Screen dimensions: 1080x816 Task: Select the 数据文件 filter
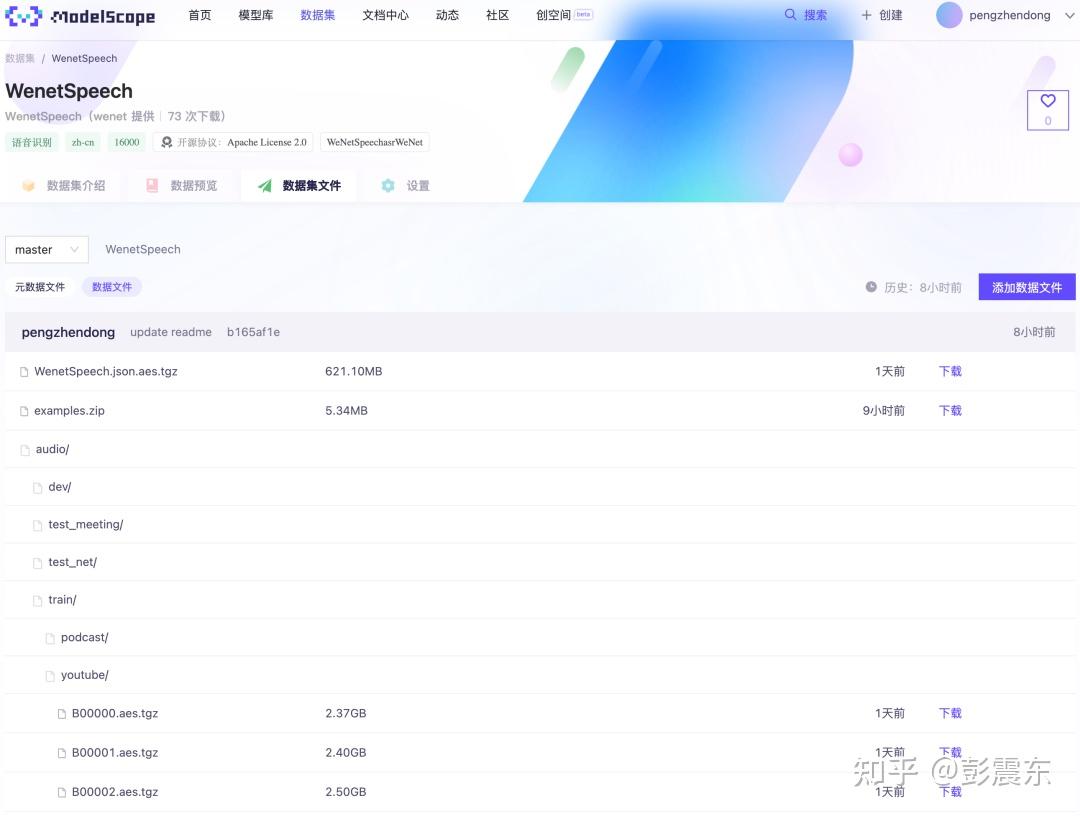tap(112, 287)
